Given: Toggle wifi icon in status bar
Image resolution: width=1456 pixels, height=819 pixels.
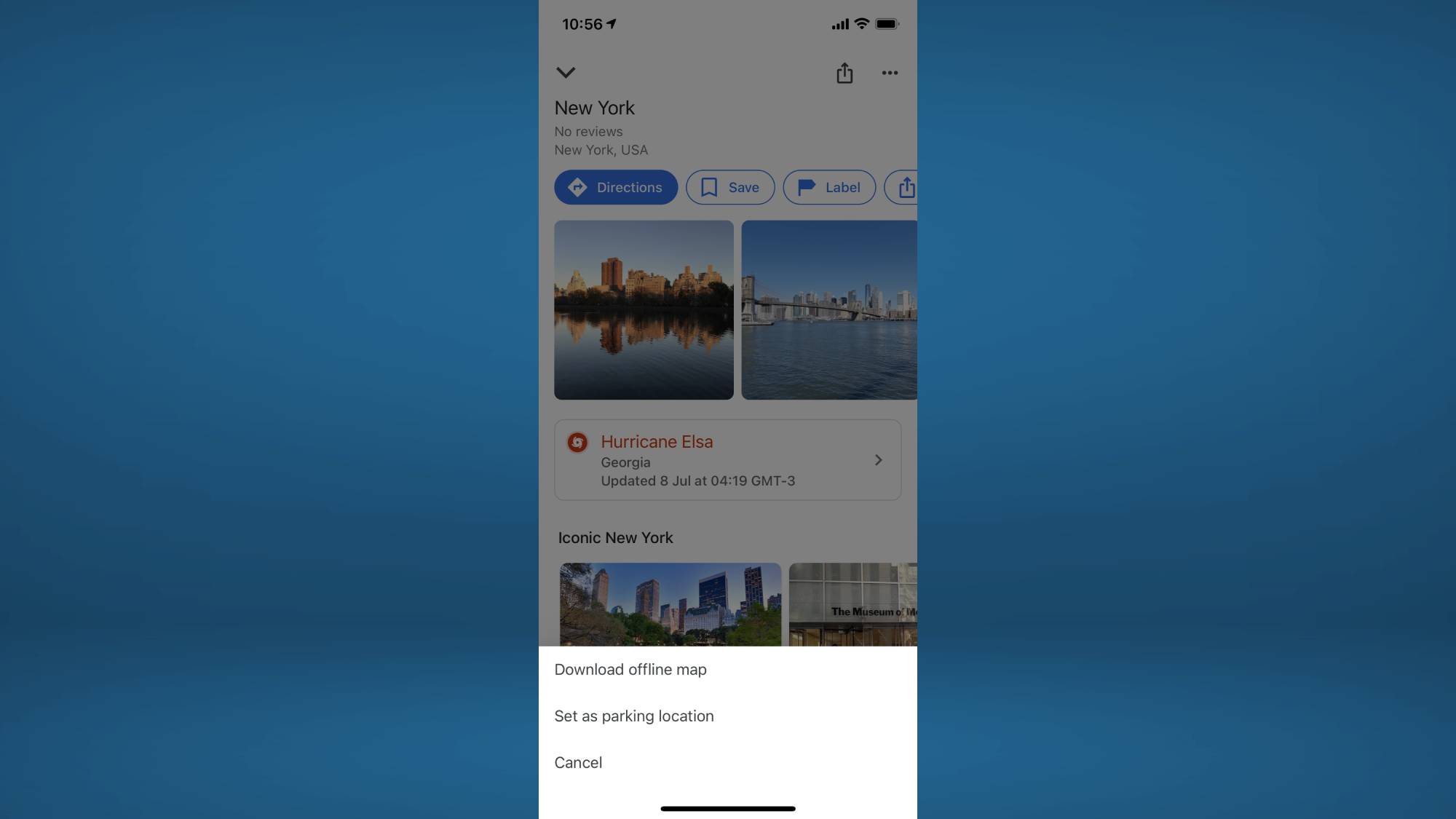Looking at the screenshot, I should tap(862, 24).
